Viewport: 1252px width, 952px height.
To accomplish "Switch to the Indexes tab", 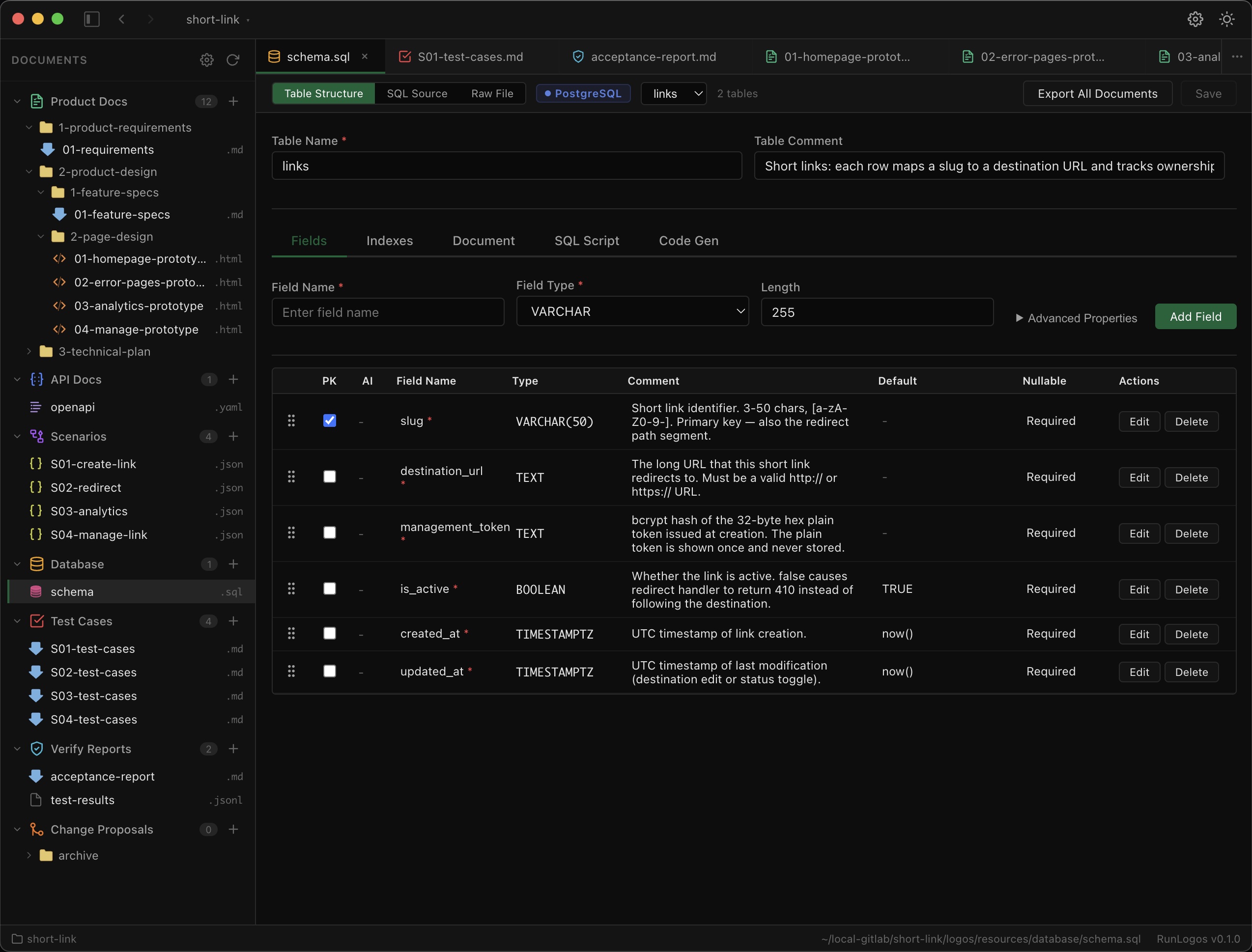I will (x=389, y=240).
